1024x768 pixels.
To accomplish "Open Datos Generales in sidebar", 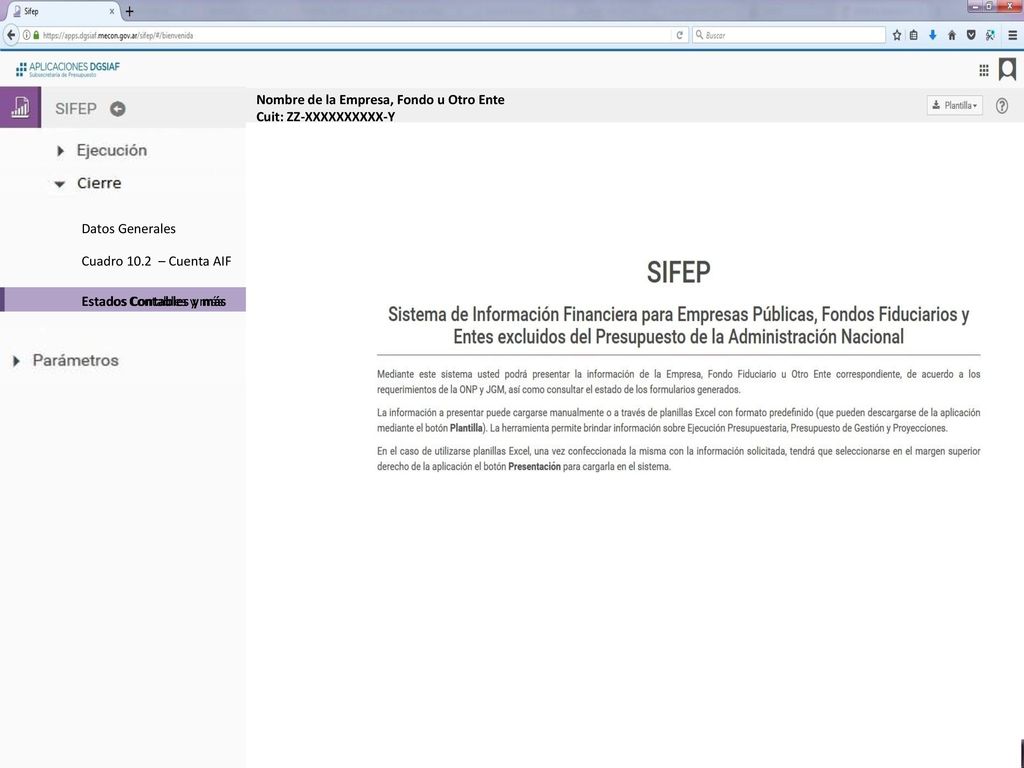I will 129,229.
